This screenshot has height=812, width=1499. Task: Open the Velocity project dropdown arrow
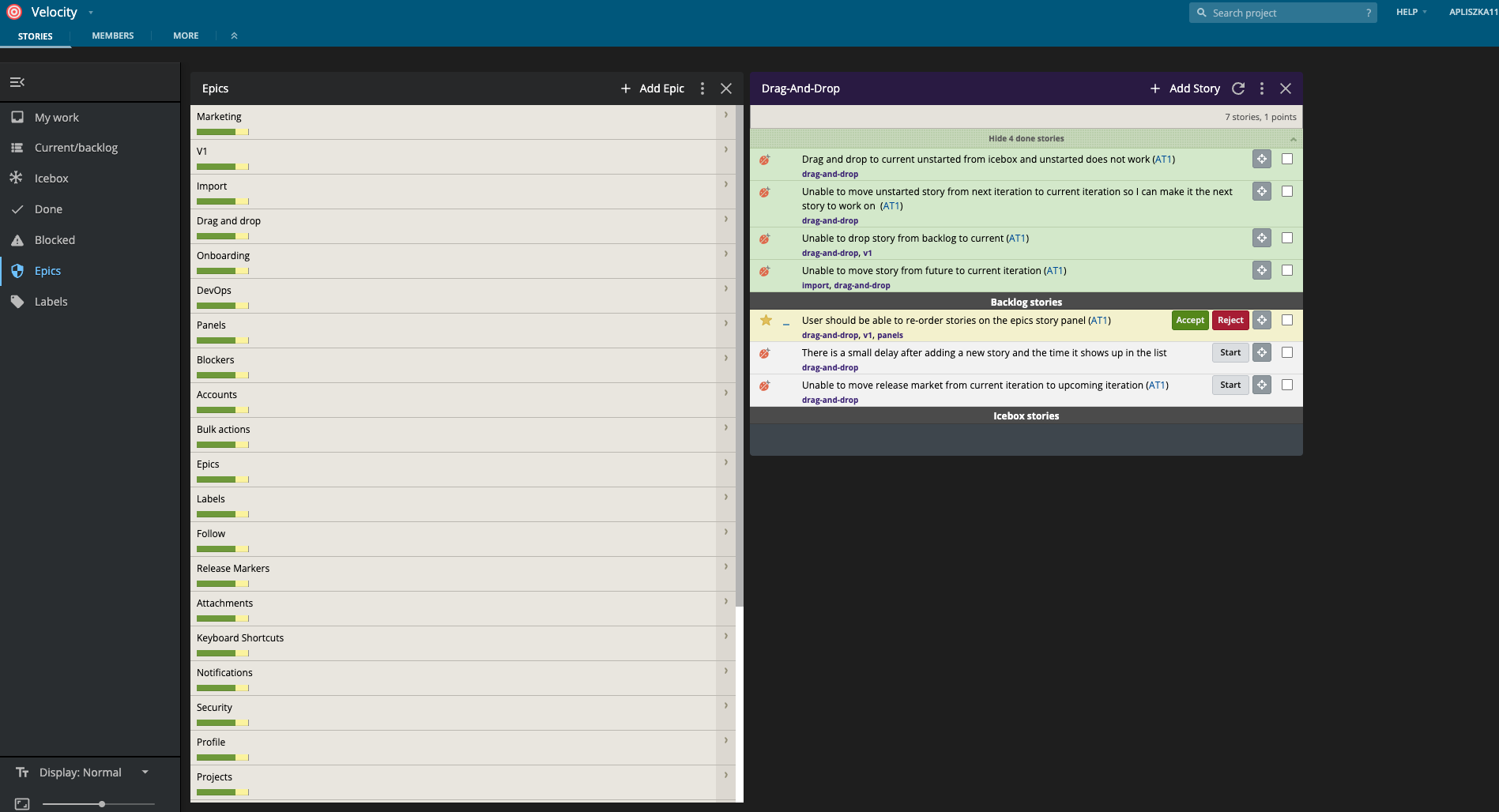pos(91,13)
